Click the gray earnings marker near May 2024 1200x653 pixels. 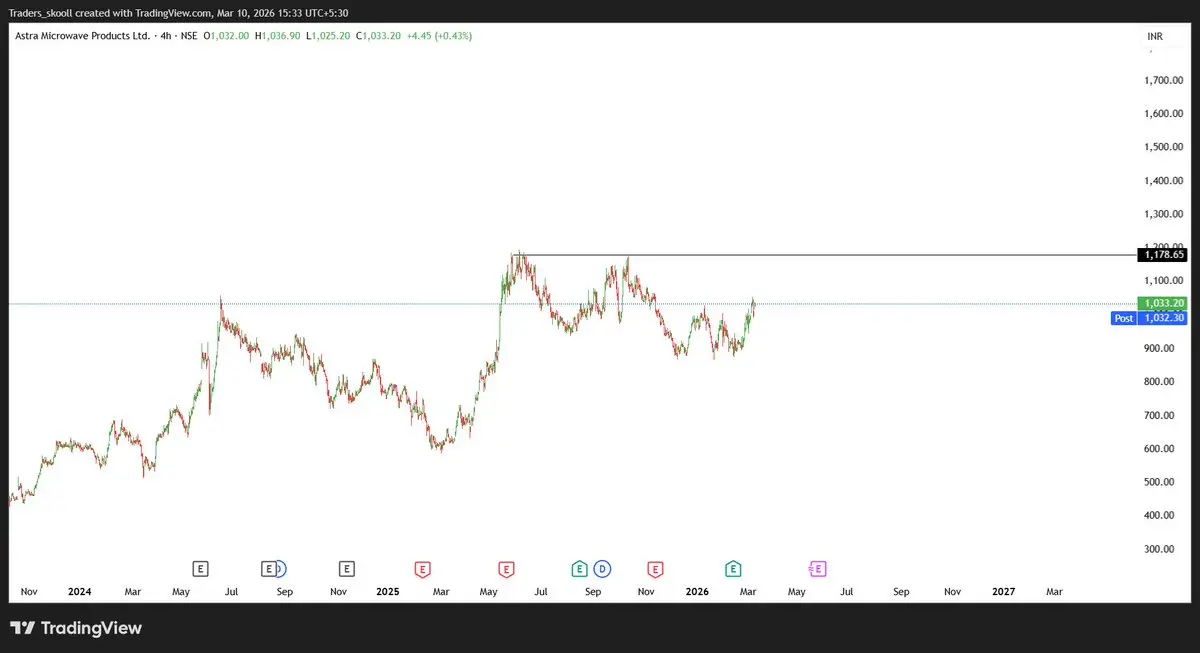pyautogui.click(x=201, y=569)
